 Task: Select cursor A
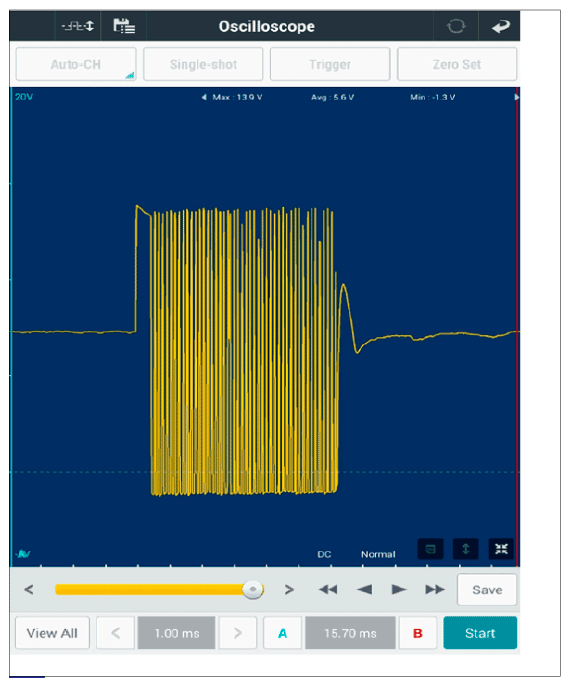coord(283,633)
